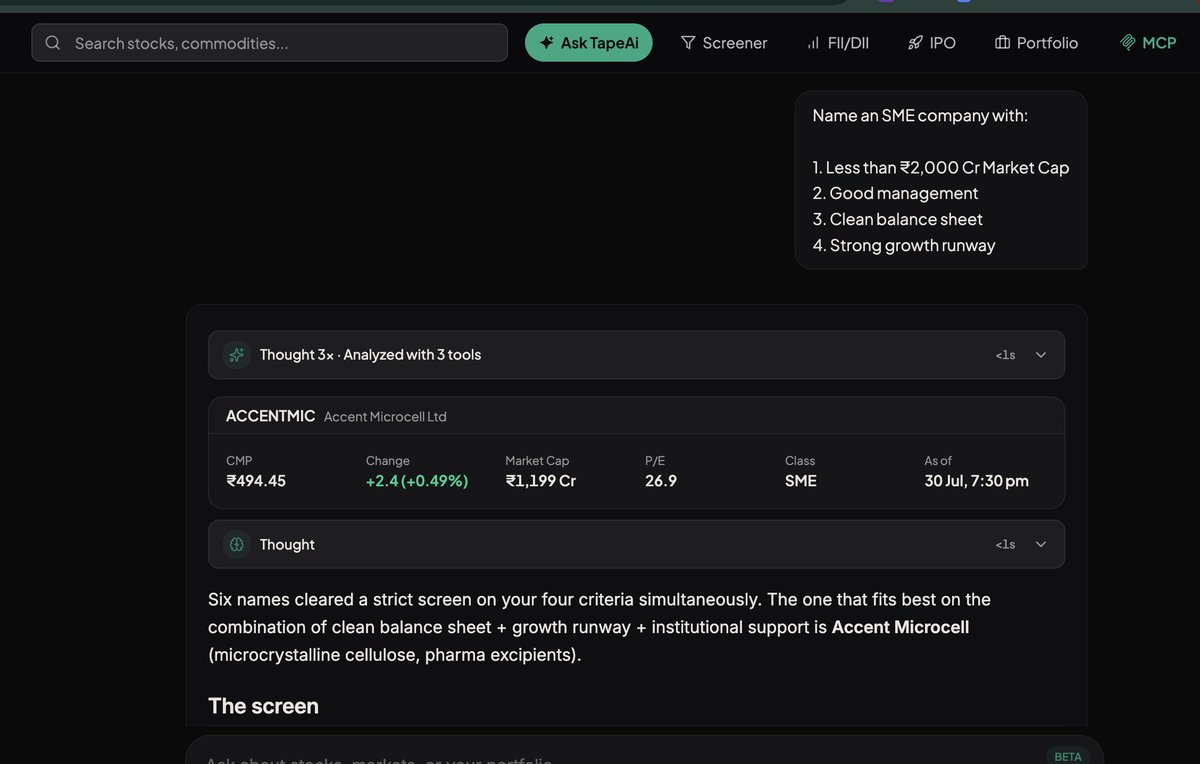Click the sparkle icon in Ask TapeAi
Screen dimensions: 1200x764
[546, 43]
